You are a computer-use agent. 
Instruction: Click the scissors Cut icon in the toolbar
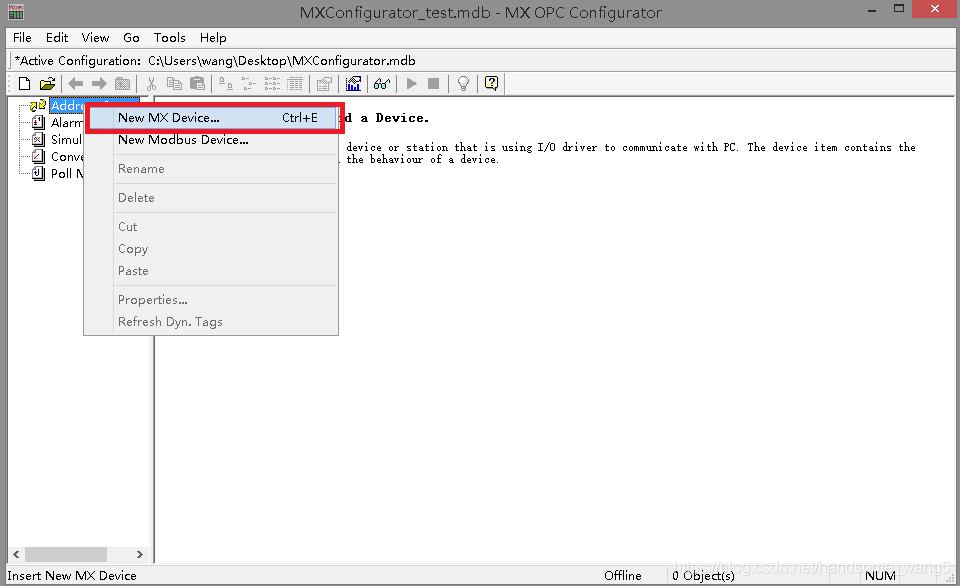[151, 83]
